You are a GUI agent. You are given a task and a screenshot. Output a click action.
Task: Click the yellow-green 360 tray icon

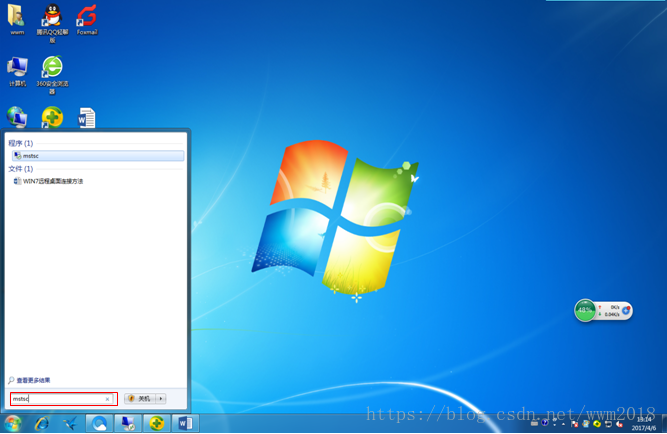pyautogui.click(x=597, y=423)
